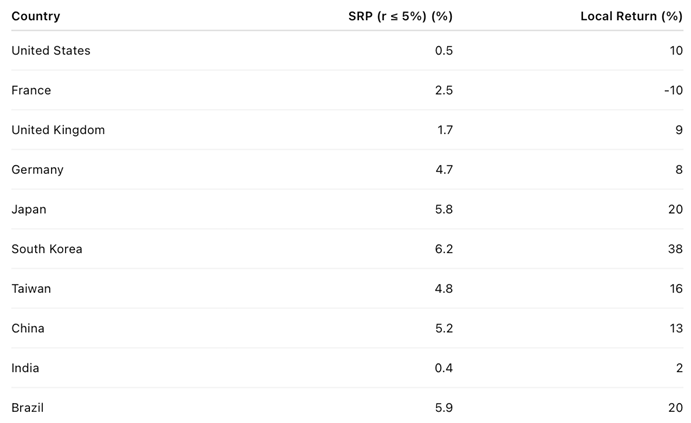691x423 pixels.
Task: Select the United States row label
Action: tap(51, 51)
